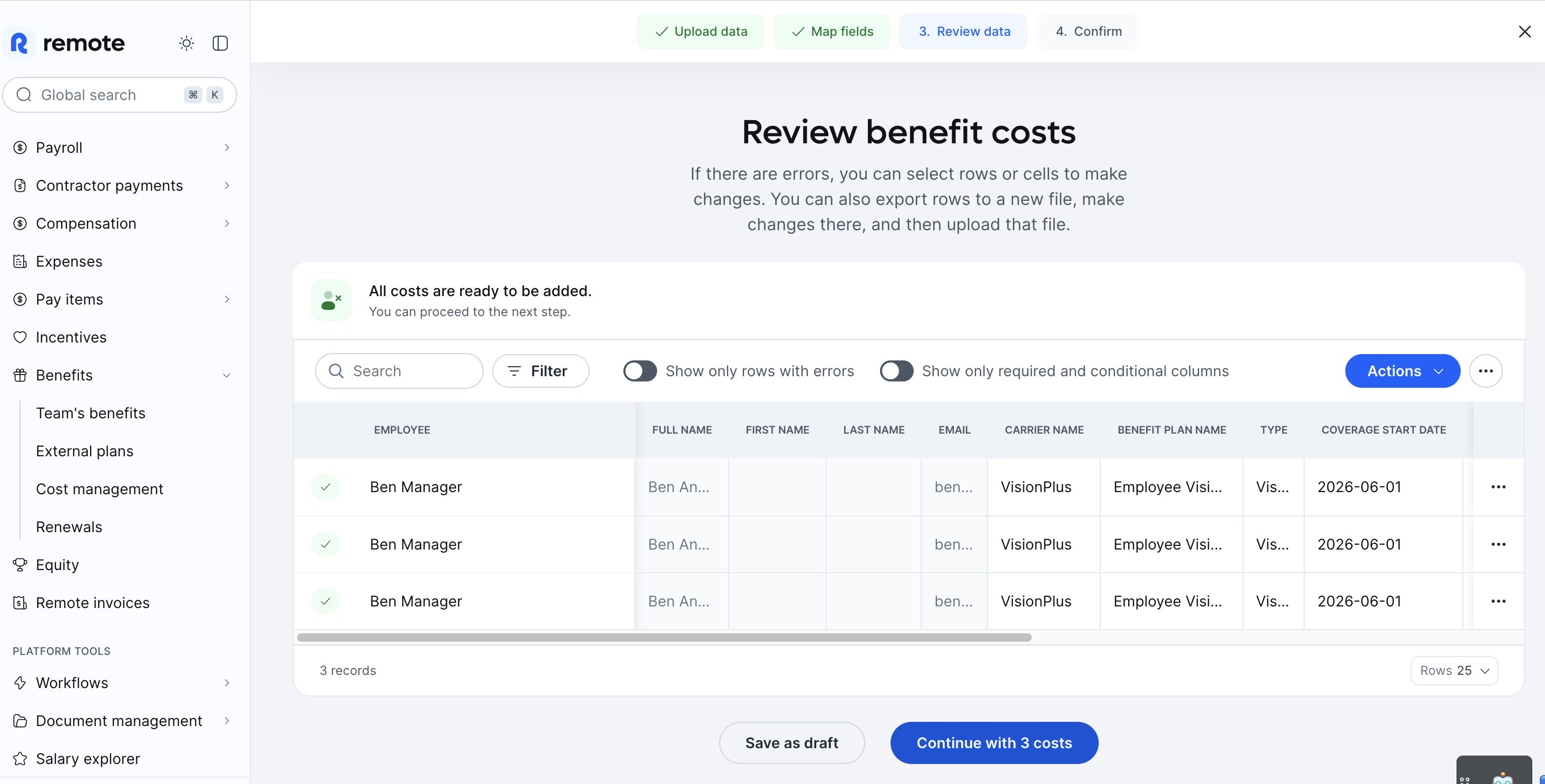Click the Employee column header
Image resolution: width=1545 pixels, height=784 pixels.
(x=402, y=429)
